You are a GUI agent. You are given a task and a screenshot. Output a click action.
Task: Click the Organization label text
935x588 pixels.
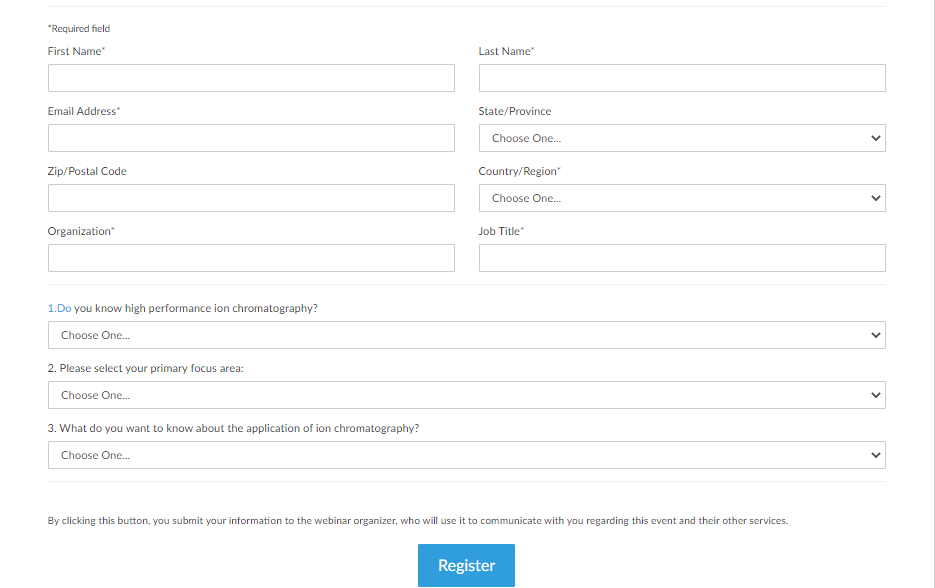click(x=79, y=231)
